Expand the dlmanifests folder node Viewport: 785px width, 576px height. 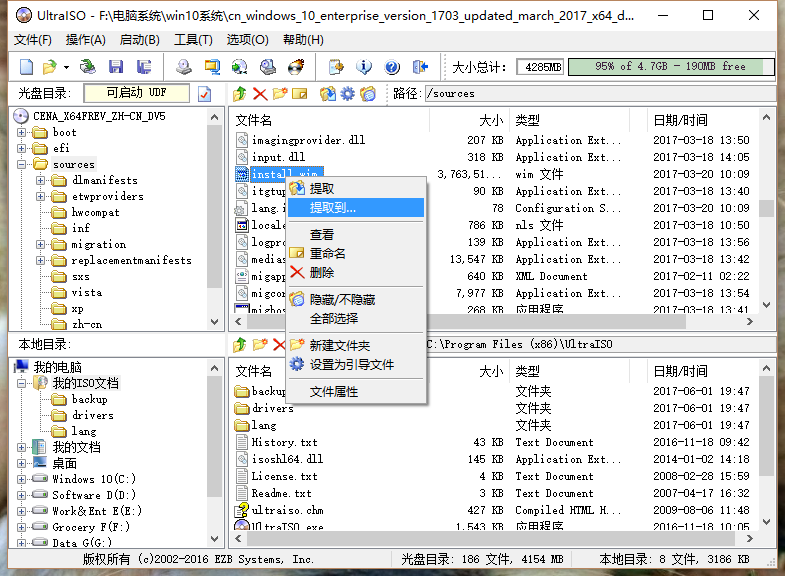pos(41,181)
